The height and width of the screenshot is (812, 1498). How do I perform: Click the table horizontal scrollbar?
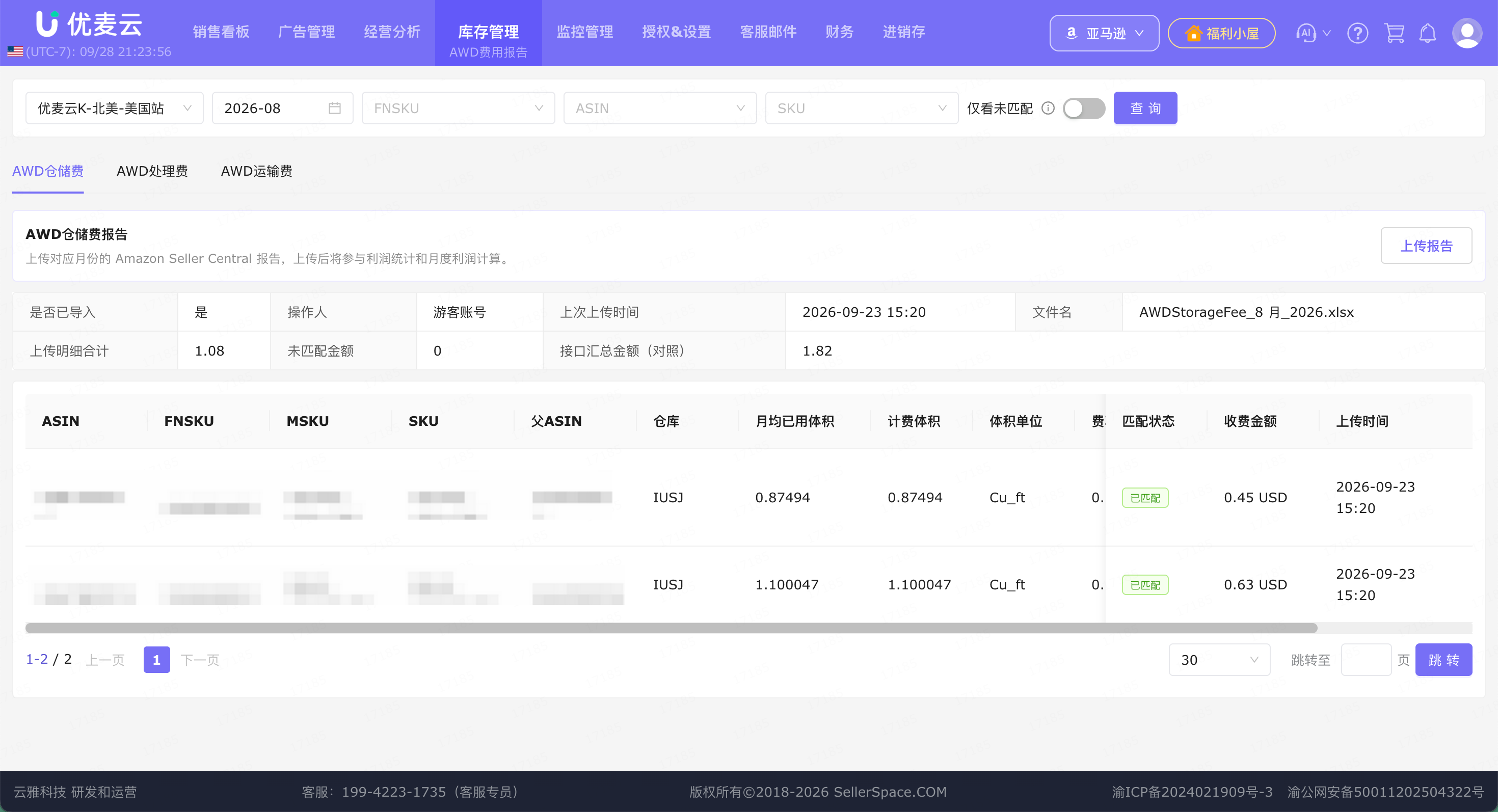tap(671, 628)
